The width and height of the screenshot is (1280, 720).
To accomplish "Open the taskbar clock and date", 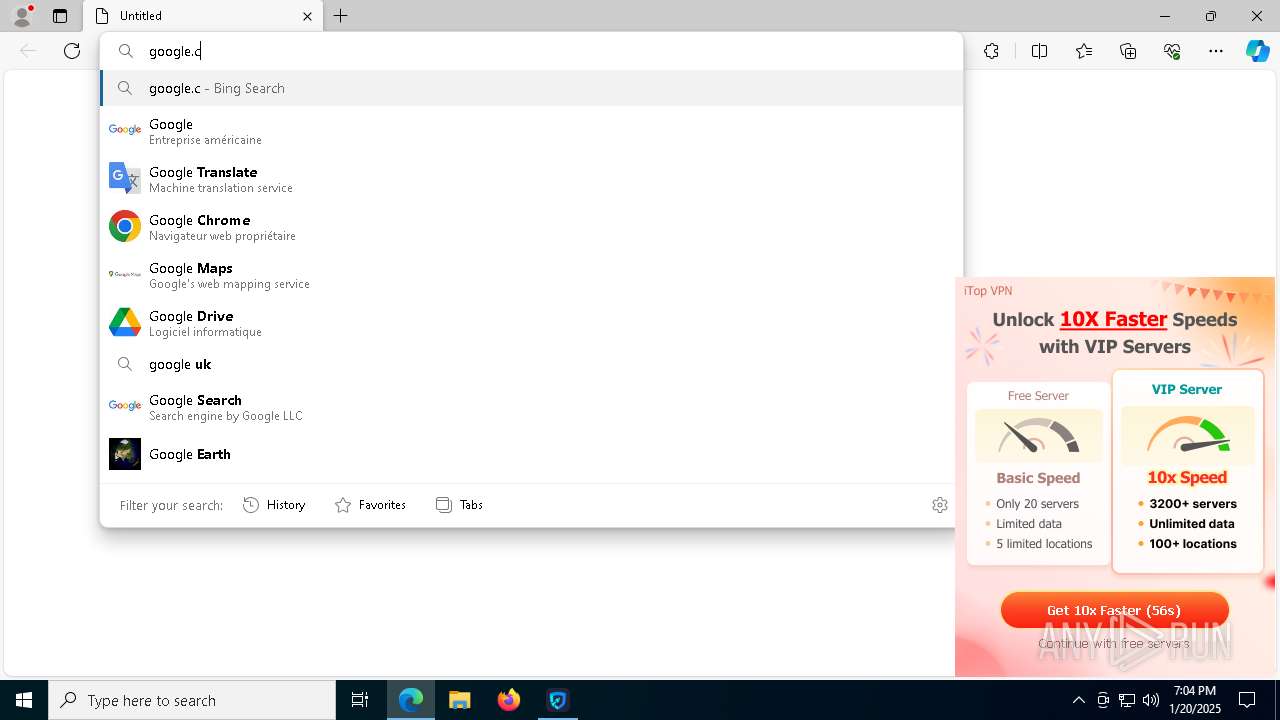I will (1194, 700).
